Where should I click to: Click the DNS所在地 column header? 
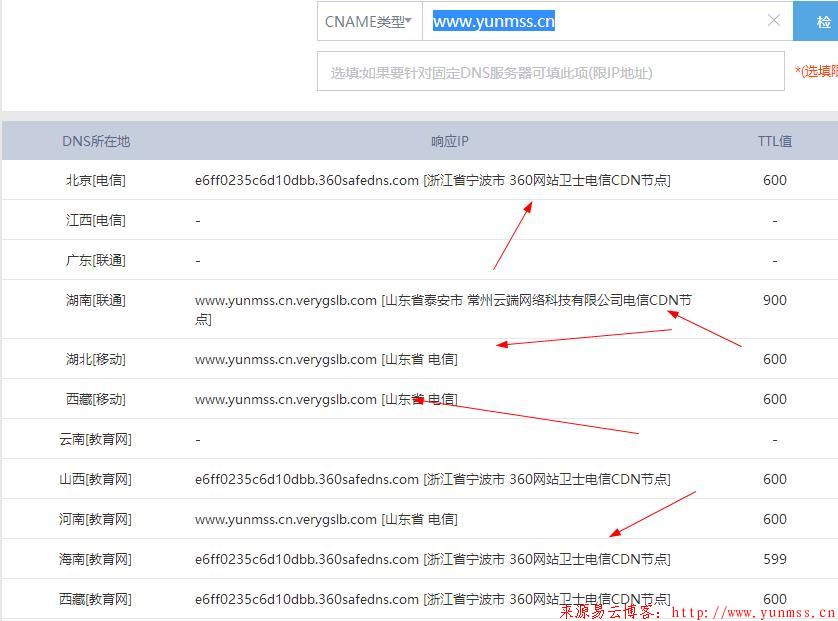coord(96,141)
